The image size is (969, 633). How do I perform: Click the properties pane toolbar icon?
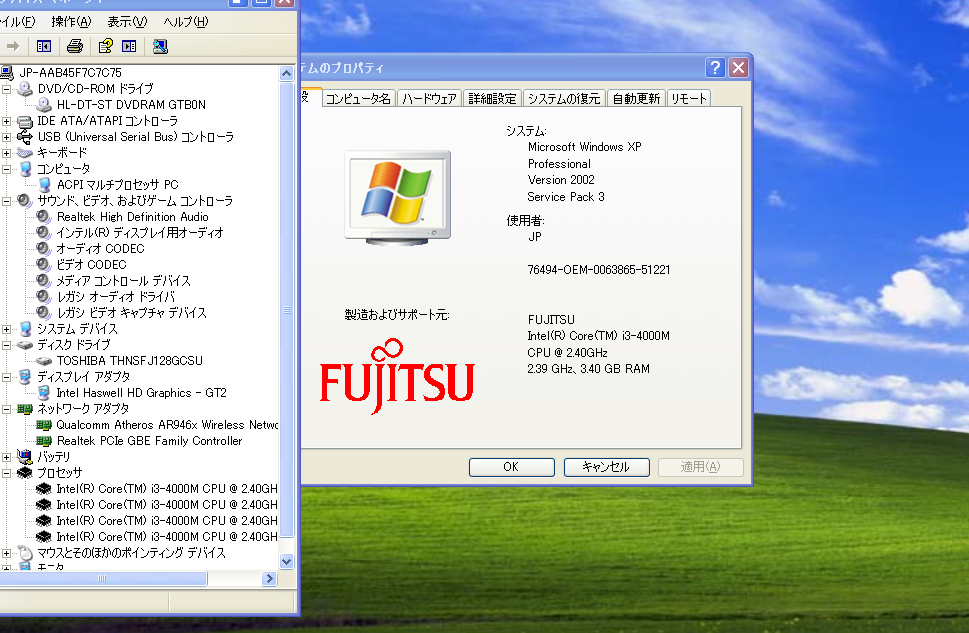pos(129,46)
